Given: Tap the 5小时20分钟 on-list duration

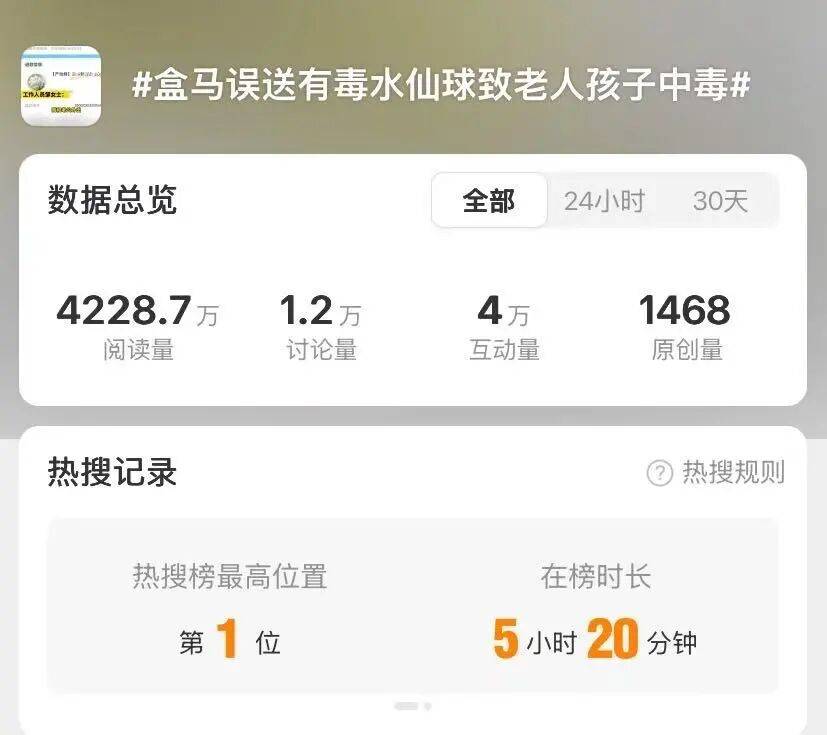Looking at the screenshot, I should coord(595,639).
